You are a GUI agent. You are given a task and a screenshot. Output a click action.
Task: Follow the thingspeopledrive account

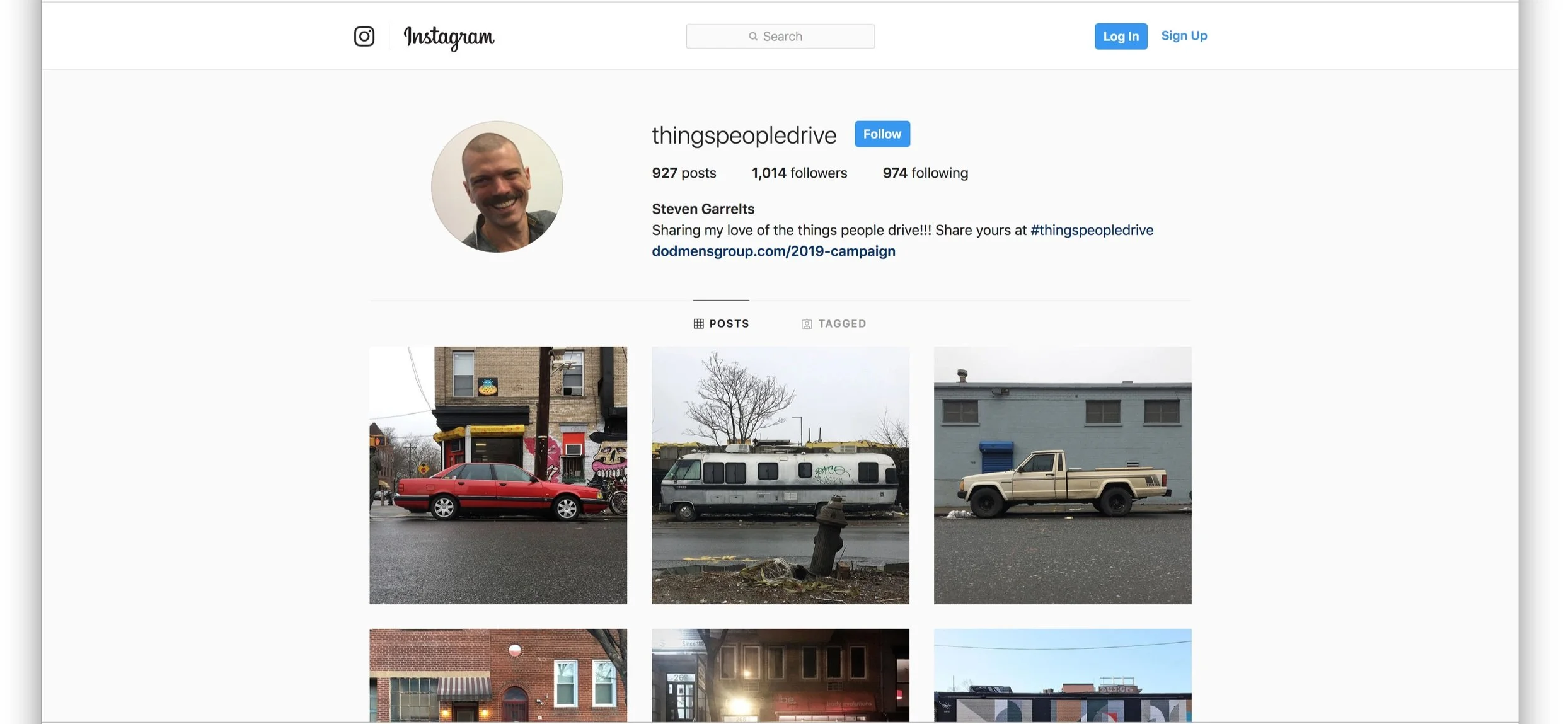882,134
